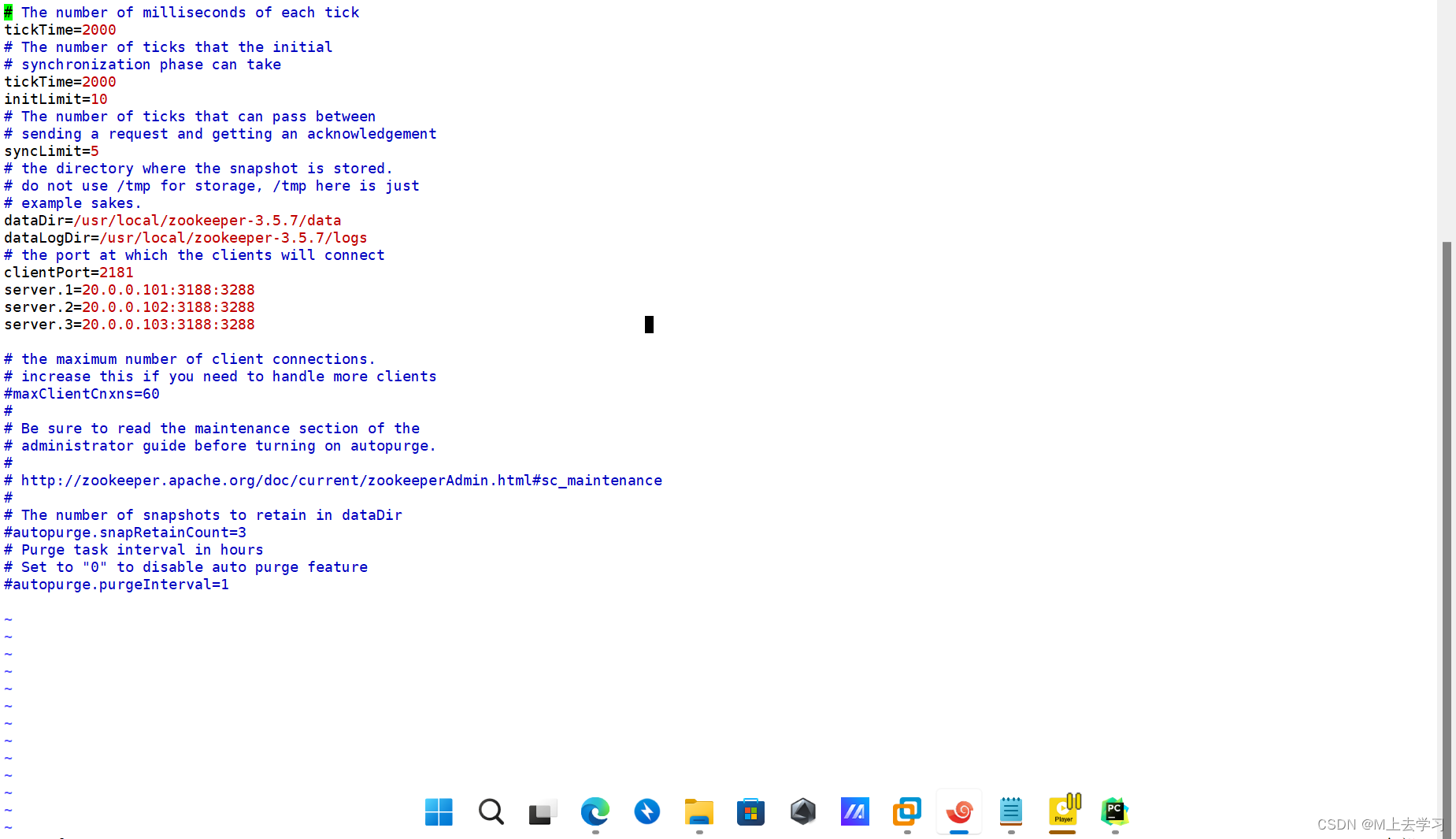Click the #autopurge.purgeInterval=1 line
Image resolution: width=1456 pixels, height=839 pixels.
tap(117, 585)
